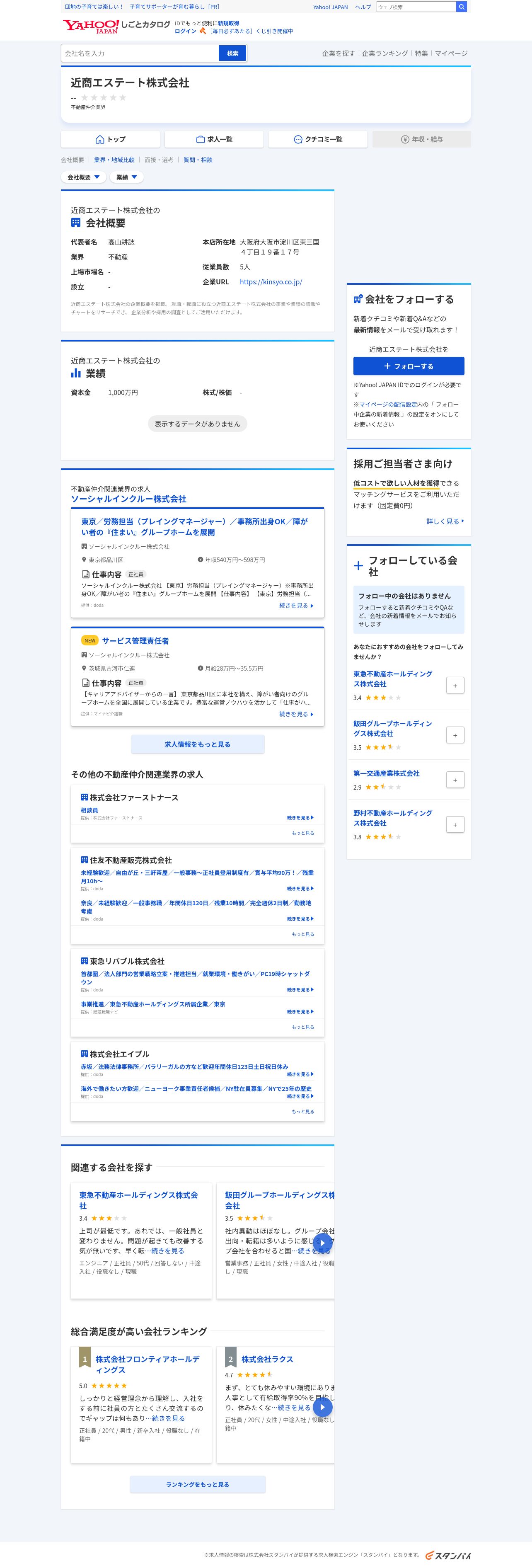Click the building icon beside 会社概要 heading
This screenshot has height=1568, width=532.
(75, 223)
